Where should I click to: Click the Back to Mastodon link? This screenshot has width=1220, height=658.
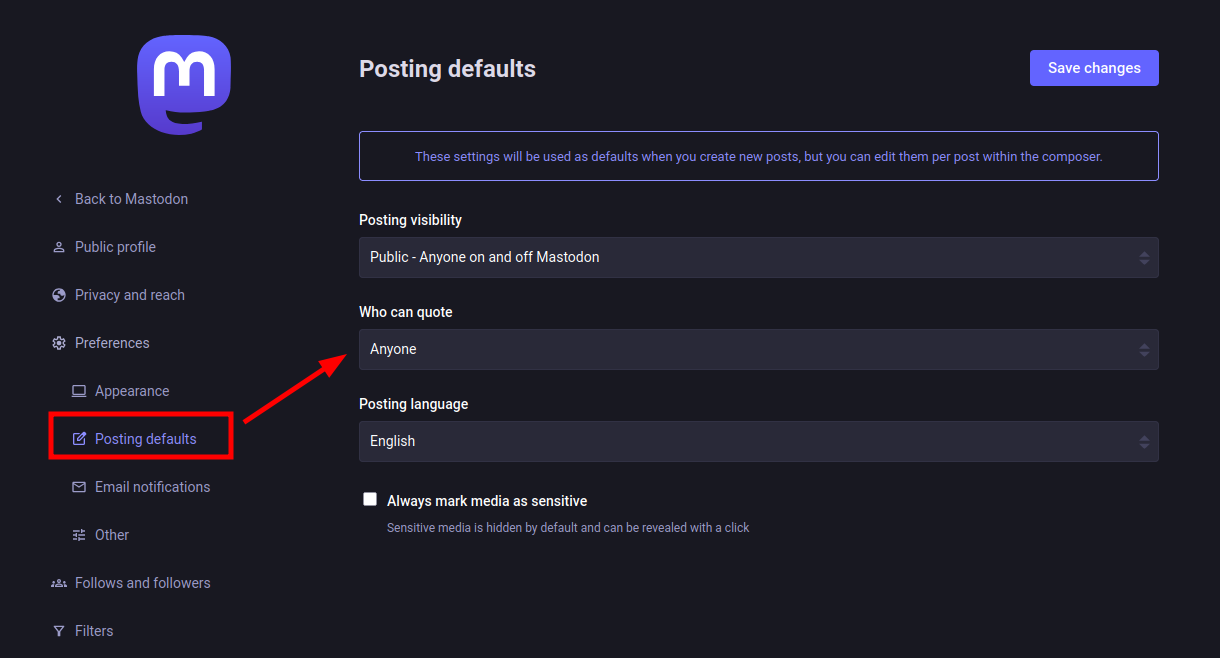pos(131,199)
